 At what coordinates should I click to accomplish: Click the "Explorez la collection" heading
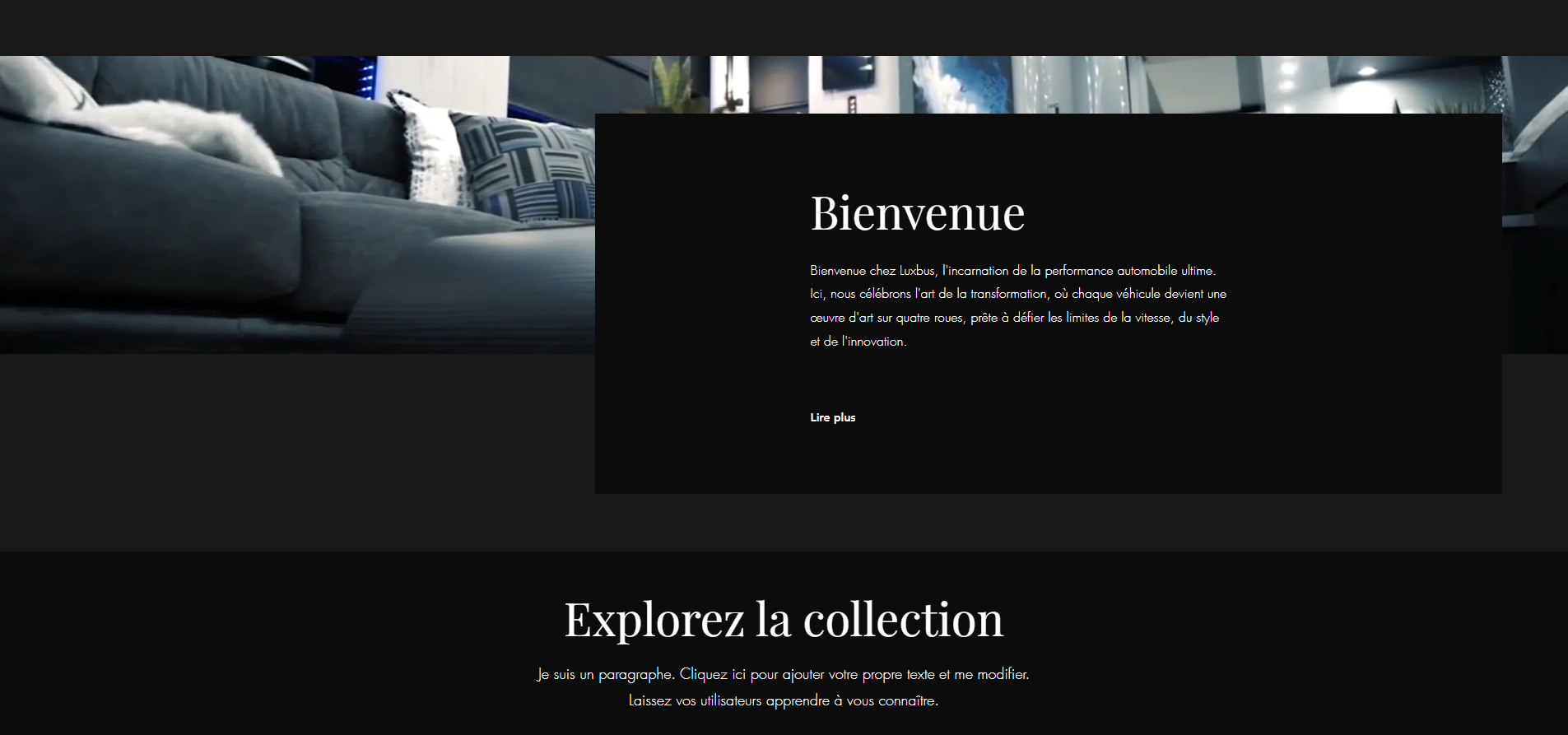(784, 619)
